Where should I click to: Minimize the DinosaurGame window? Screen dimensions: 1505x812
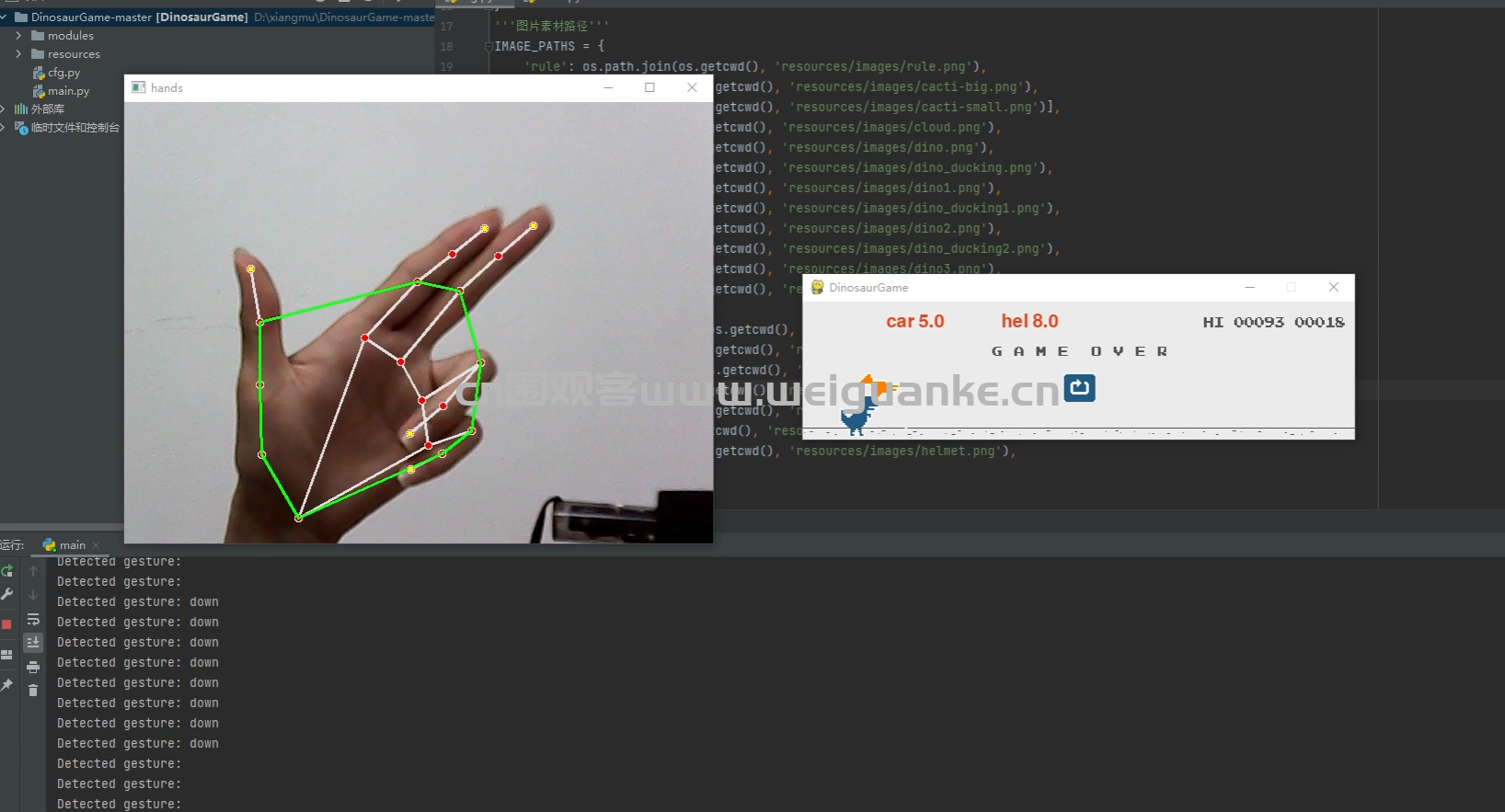coord(1249,287)
